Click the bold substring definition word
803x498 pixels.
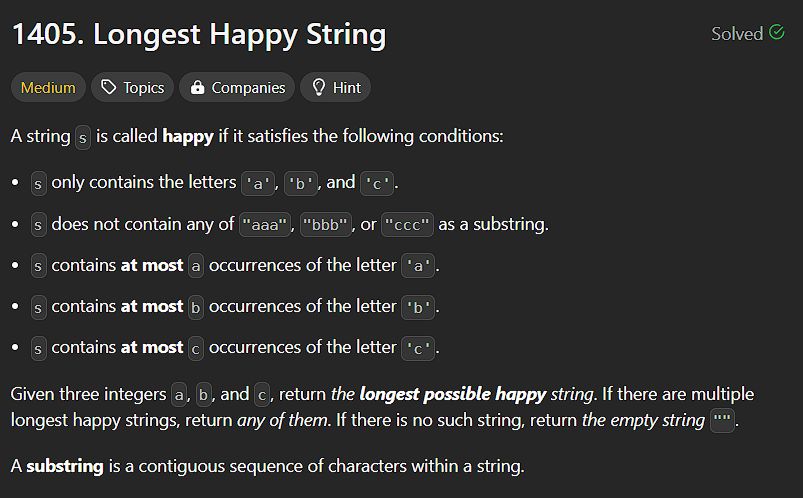tap(65, 466)
